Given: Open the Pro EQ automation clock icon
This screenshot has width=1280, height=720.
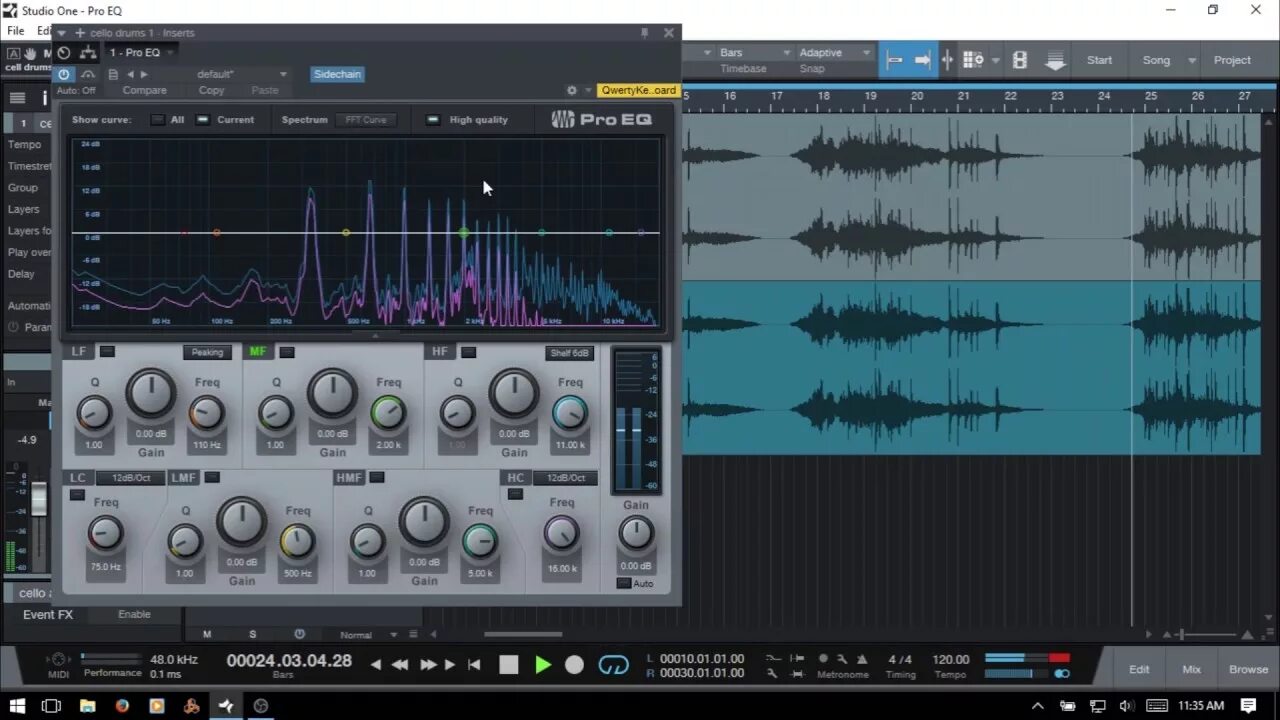Looking at the screenshot, I should coord(64,53).
